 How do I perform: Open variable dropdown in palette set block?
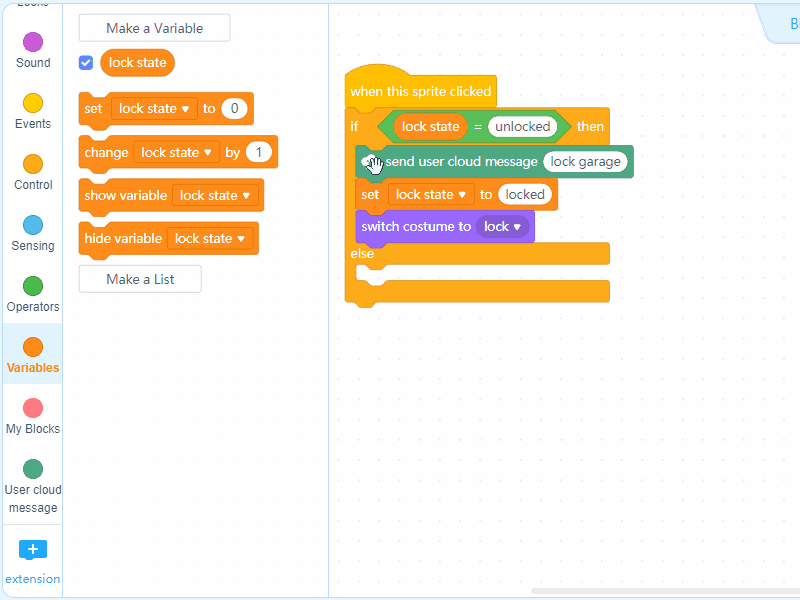(x=154, y=109)
